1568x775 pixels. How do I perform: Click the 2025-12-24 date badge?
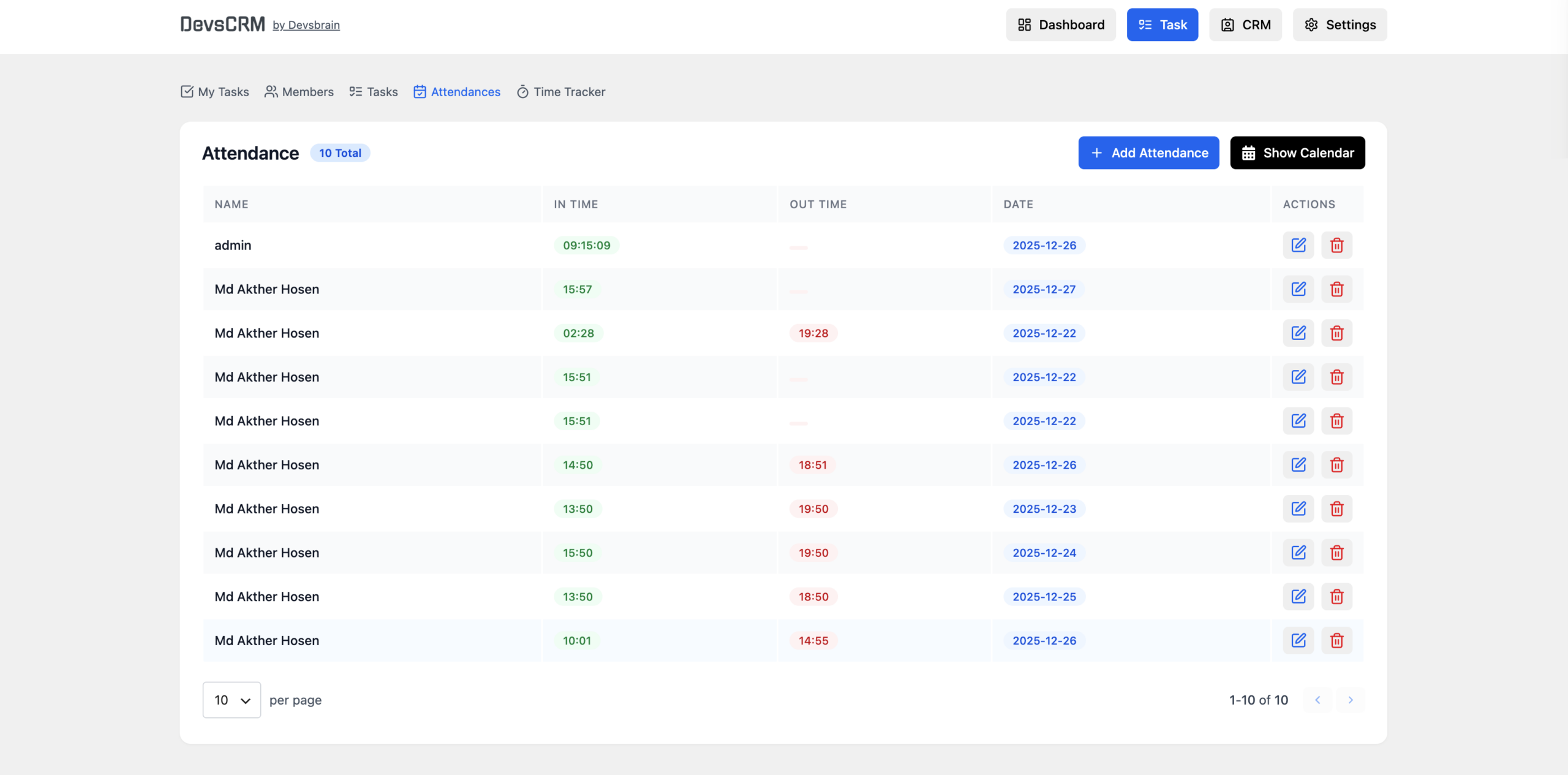[x=1044, y=553]
